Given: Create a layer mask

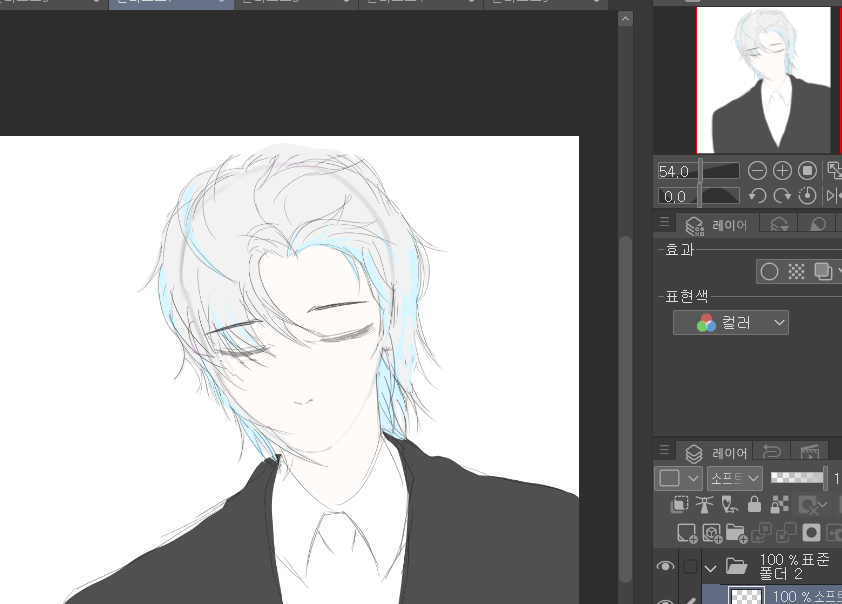Looking at the screenshot, I should [x=811, y=533].
